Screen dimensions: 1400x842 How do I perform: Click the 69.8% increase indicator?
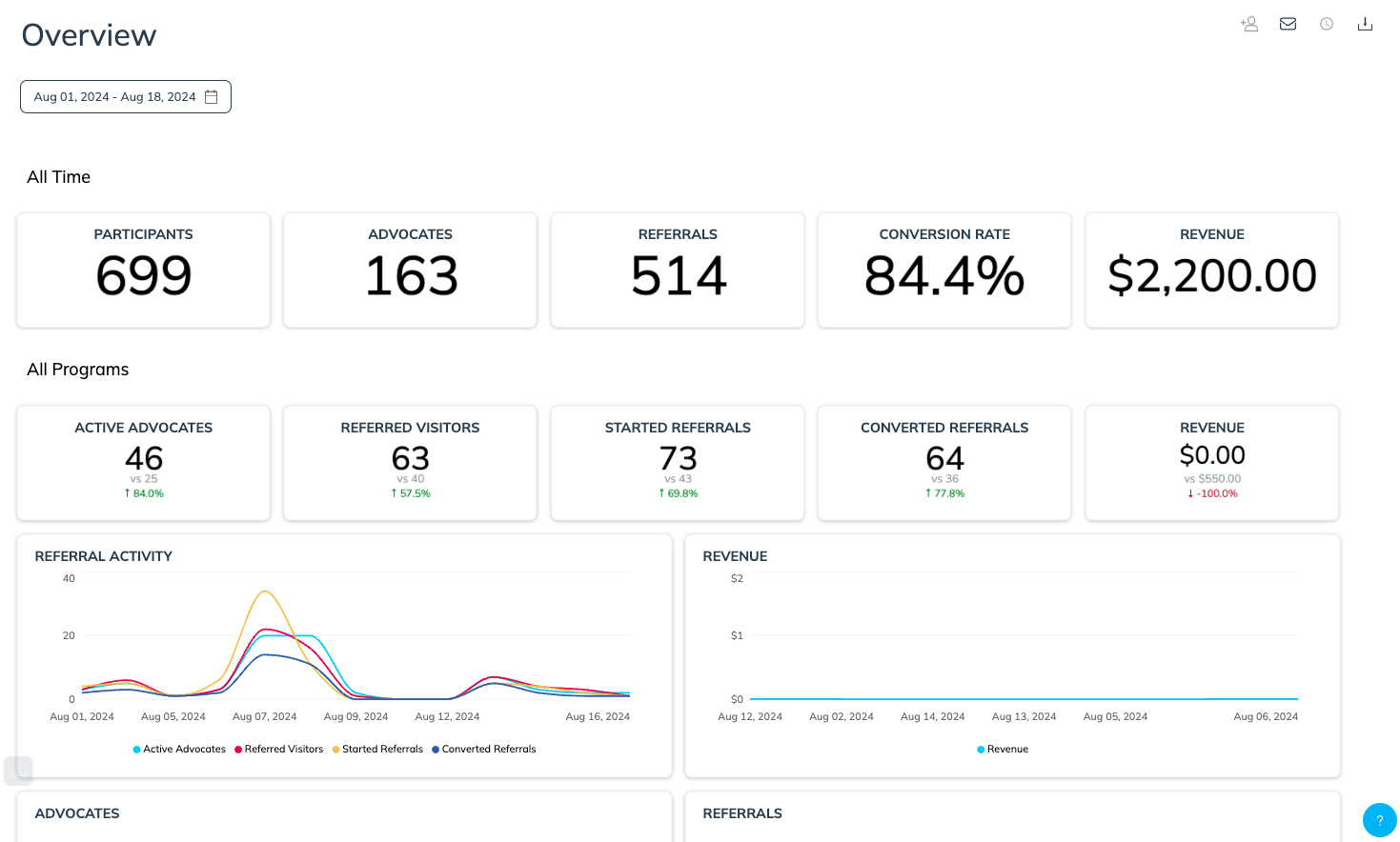click(x=678, y=493)
